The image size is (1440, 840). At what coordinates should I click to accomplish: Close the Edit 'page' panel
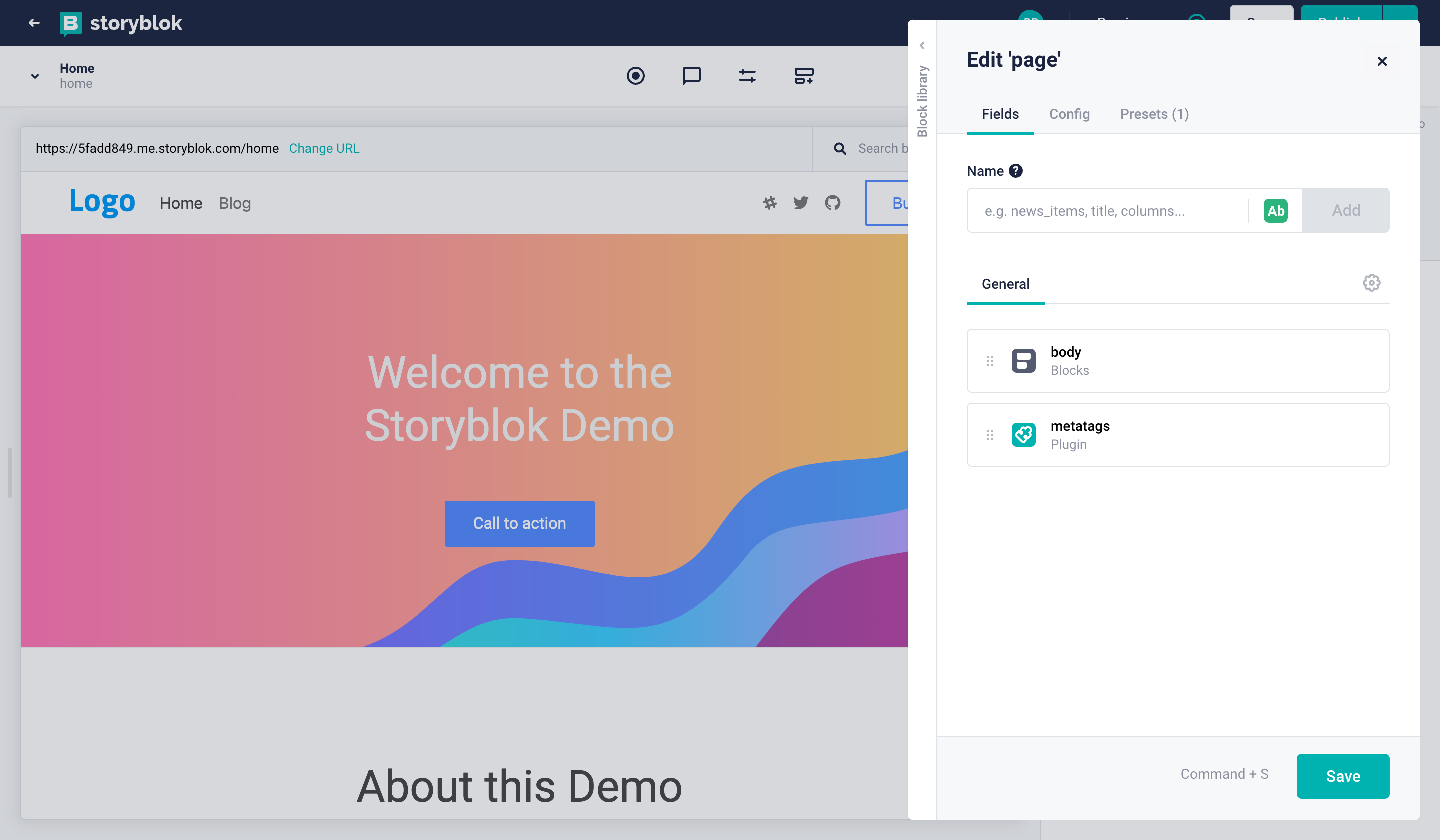pyautogui.click(x=1381, y=61)
